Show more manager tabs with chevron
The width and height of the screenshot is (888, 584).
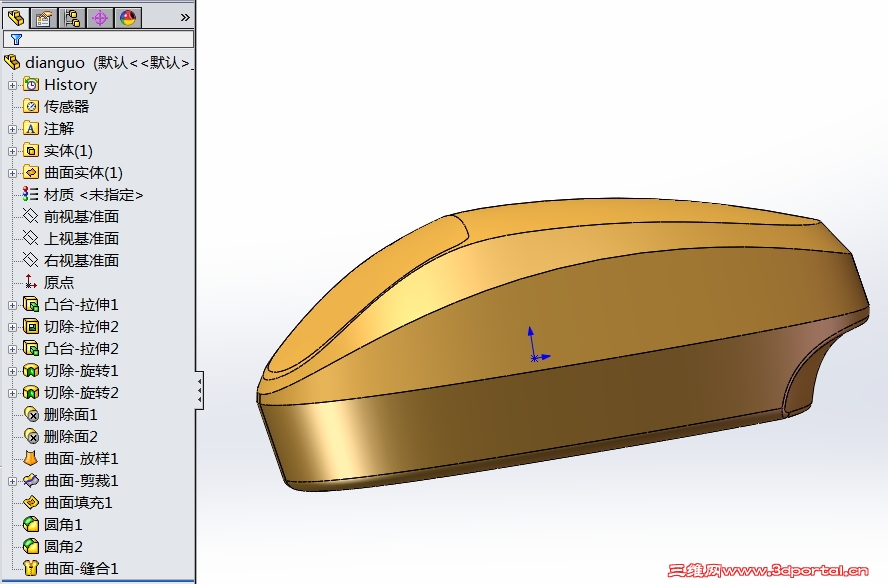(x=185, y=18)
